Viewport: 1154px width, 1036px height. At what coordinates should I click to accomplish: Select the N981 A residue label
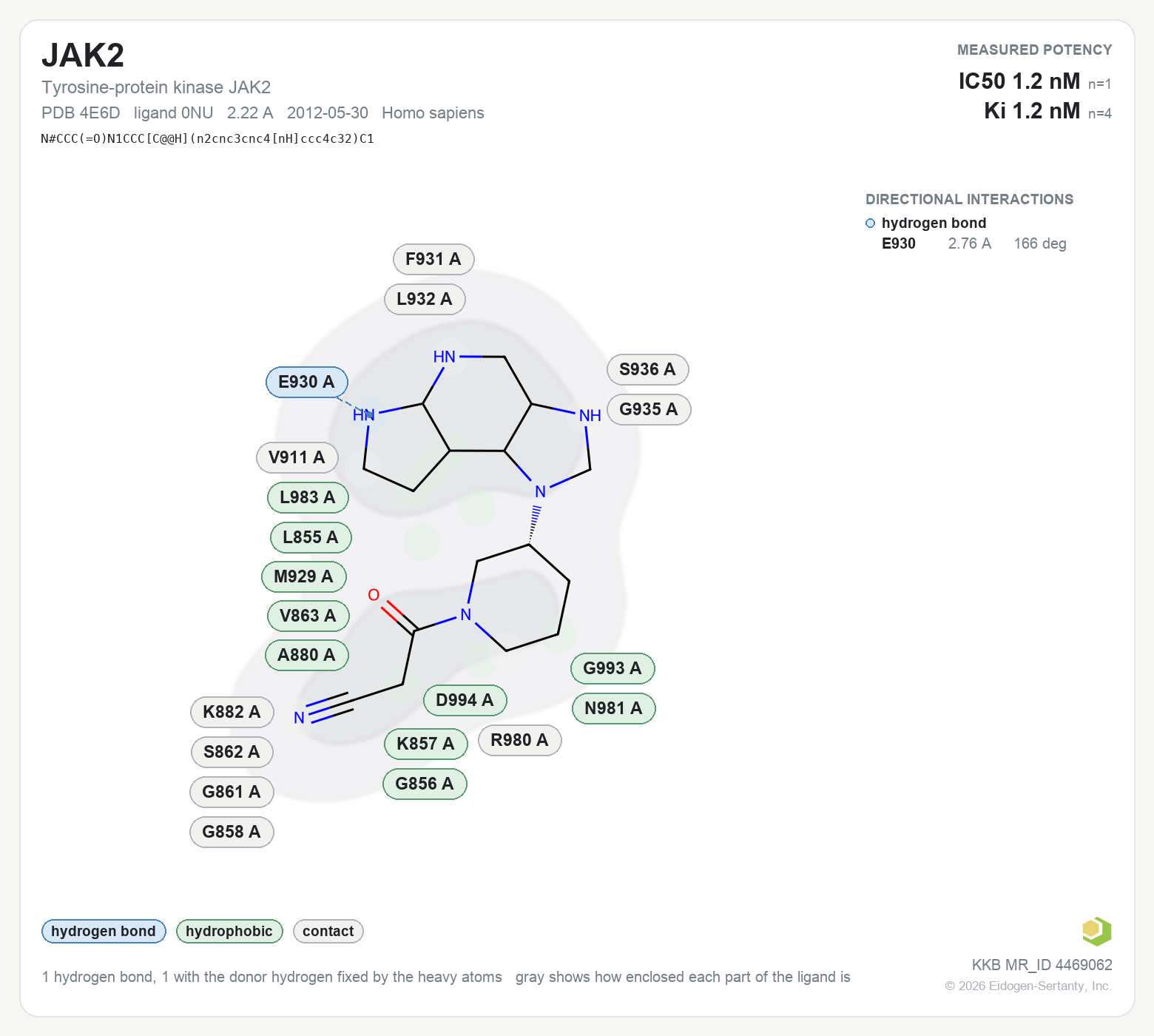pyautogui.click(x=613, y=708)
